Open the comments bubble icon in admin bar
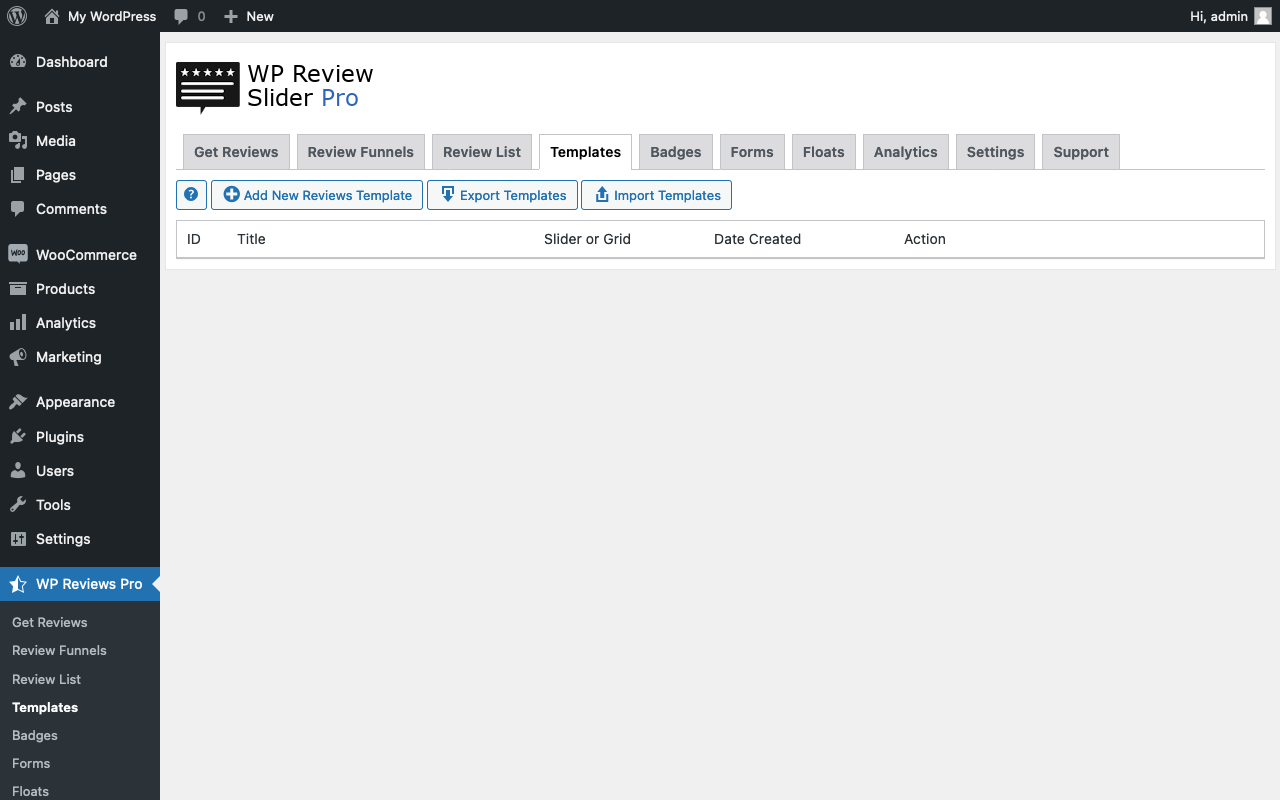Viewport: 1280px width, 800px height. (x=181, y=16)
